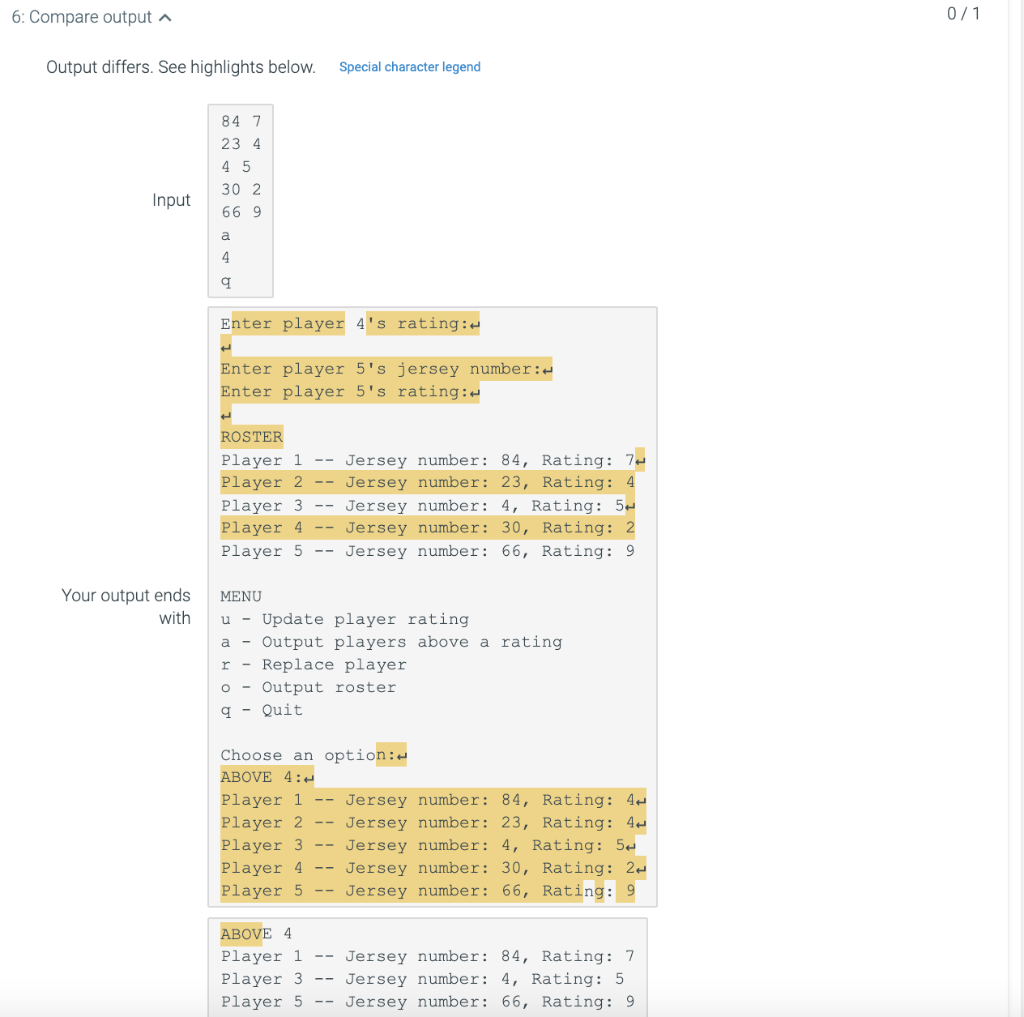Click expected line 'Player 5 -- Jersey number: 66, Rating: 9' in bottom box
The height and width of the screenshot is (1017, 1024).
pos(428,1002)
